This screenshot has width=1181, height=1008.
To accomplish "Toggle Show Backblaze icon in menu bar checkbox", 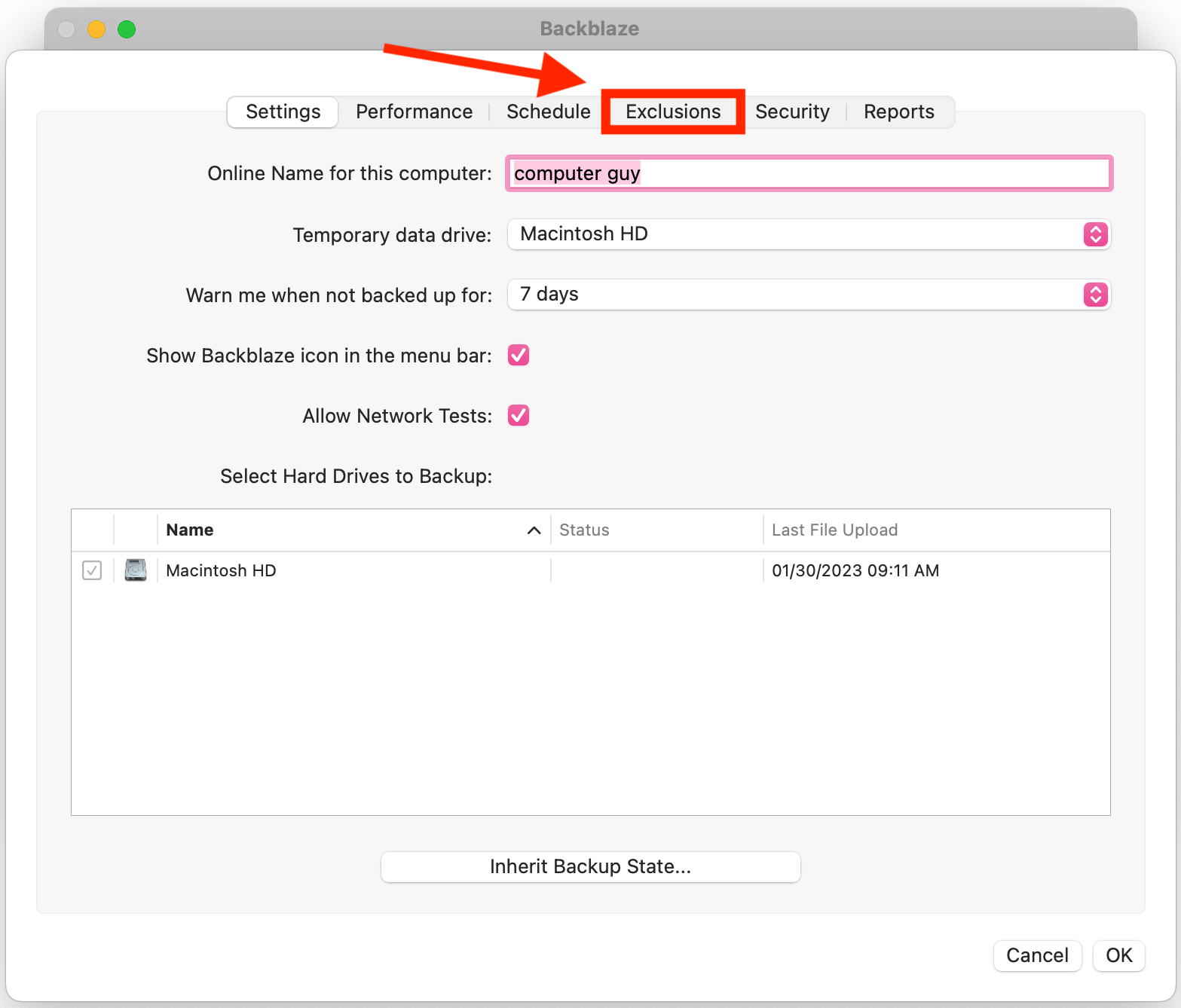I will pyautogui.click(x=519, y=355).
